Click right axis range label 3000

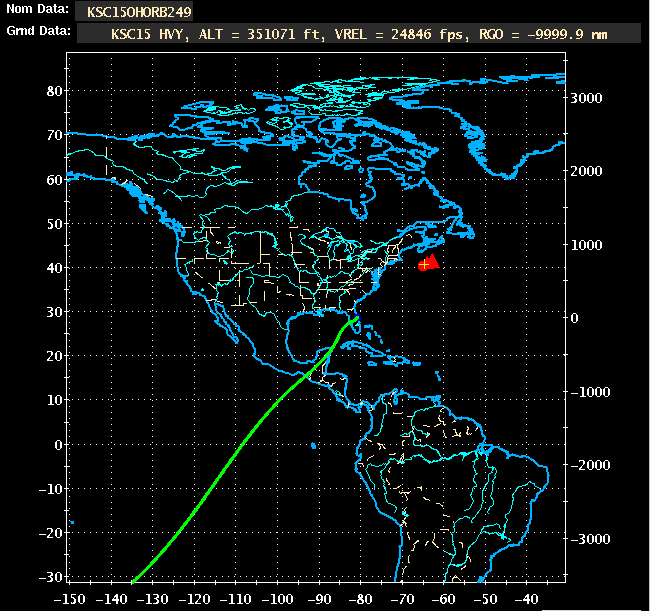[586, 98]
